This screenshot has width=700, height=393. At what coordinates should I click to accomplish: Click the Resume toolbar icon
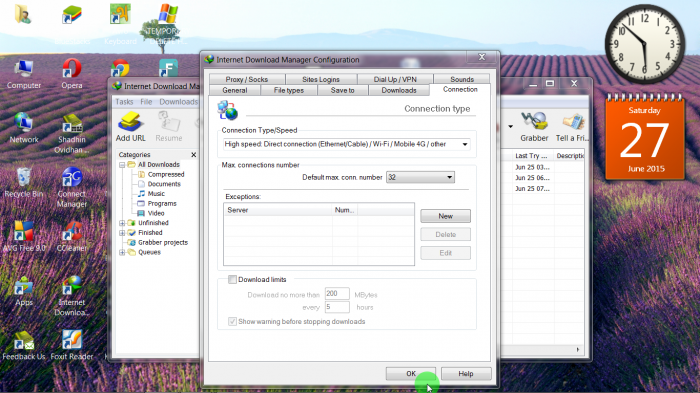point(169,127)
